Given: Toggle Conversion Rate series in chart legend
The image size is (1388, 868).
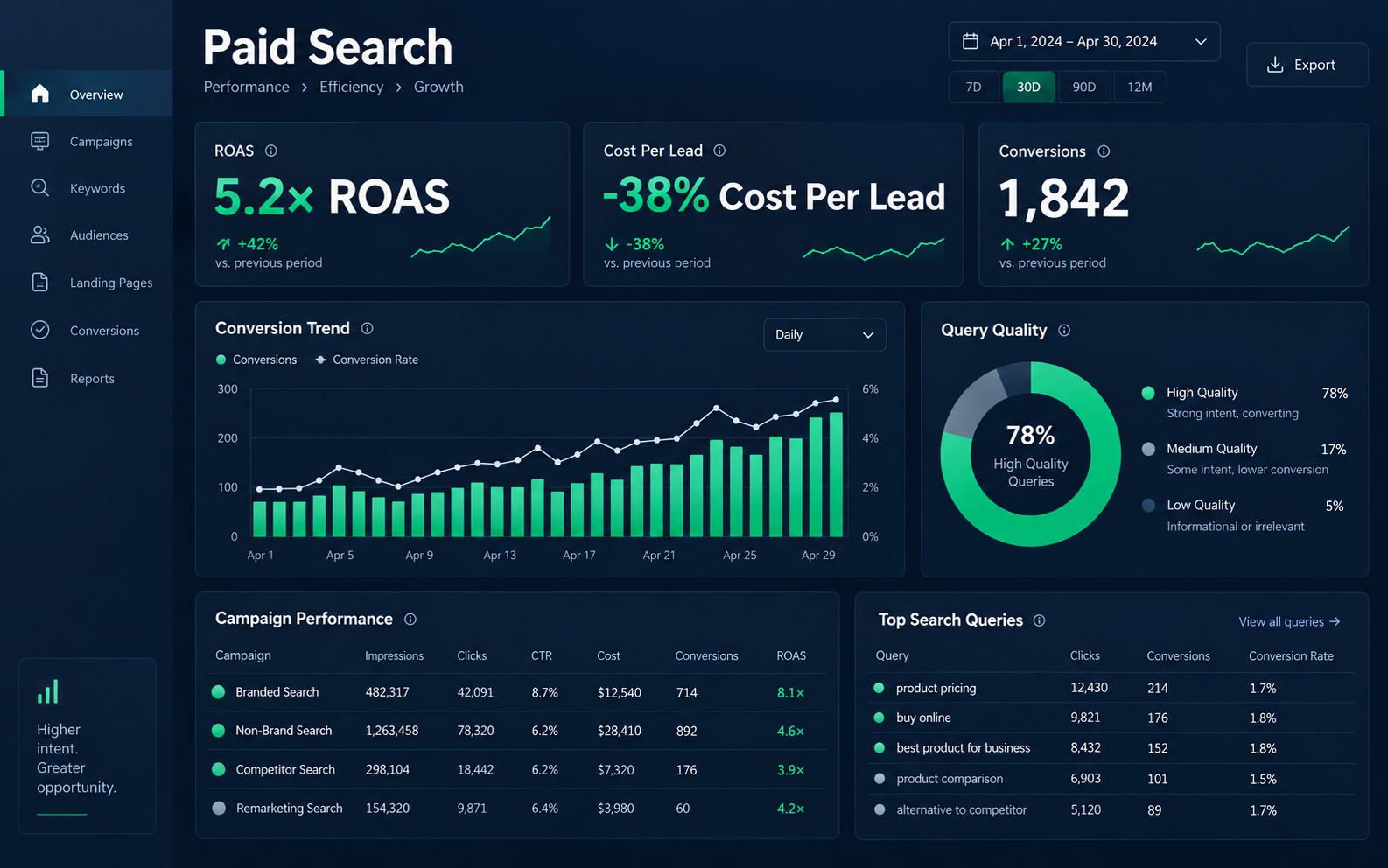Looking at the screenshot, I should [367, 360].
